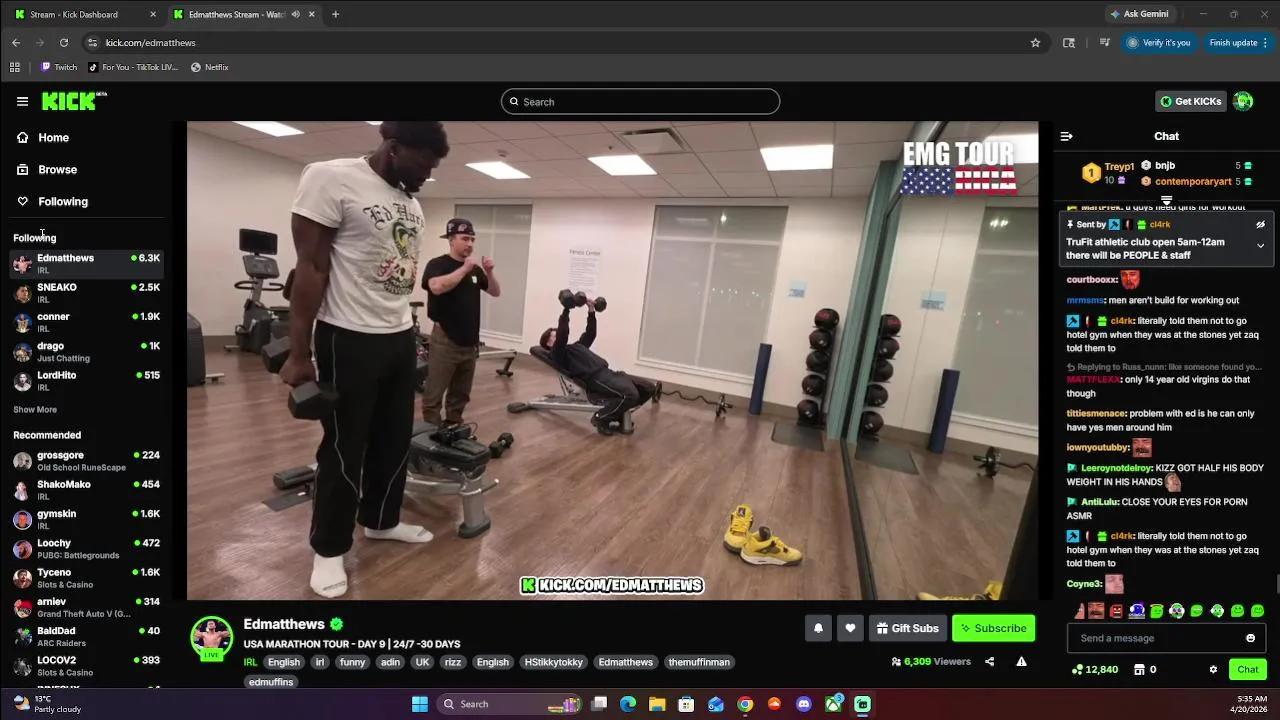1280x720 pixels.
Task: Click the funny stream tag
Action: pyautogui.click(x=352, y=662)
